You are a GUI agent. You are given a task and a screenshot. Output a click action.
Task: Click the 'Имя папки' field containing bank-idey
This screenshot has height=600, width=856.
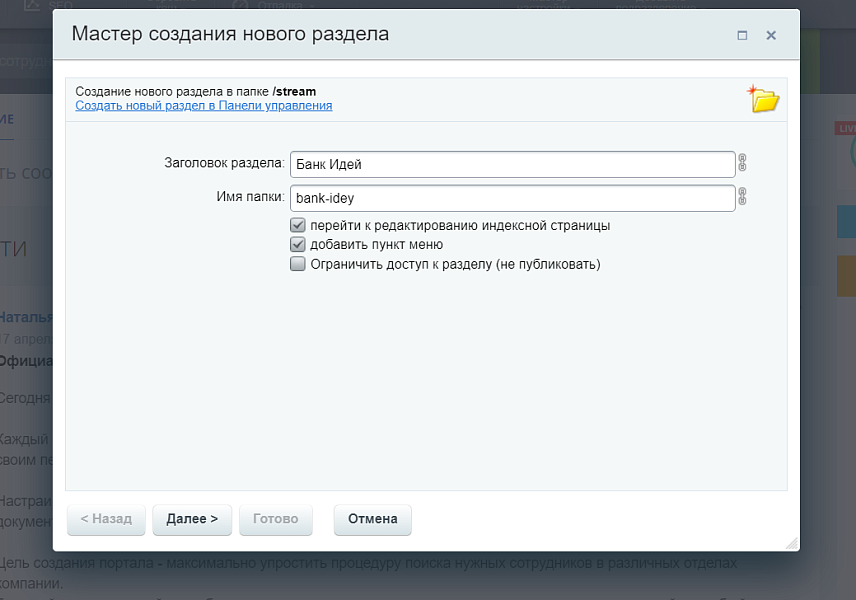pos(512,198)
